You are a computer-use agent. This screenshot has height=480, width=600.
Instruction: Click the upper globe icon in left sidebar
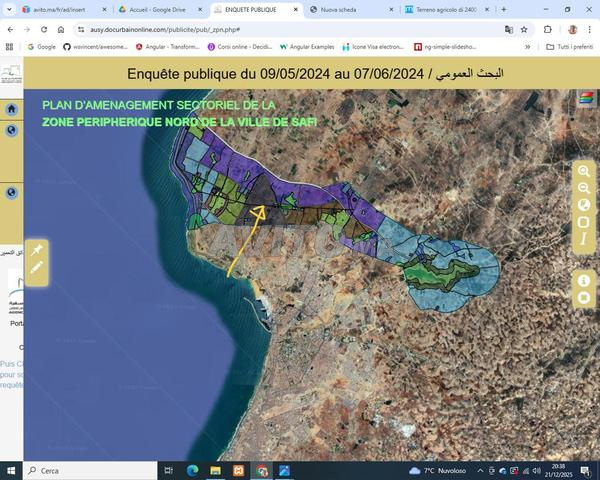click(x=11, y=131)
